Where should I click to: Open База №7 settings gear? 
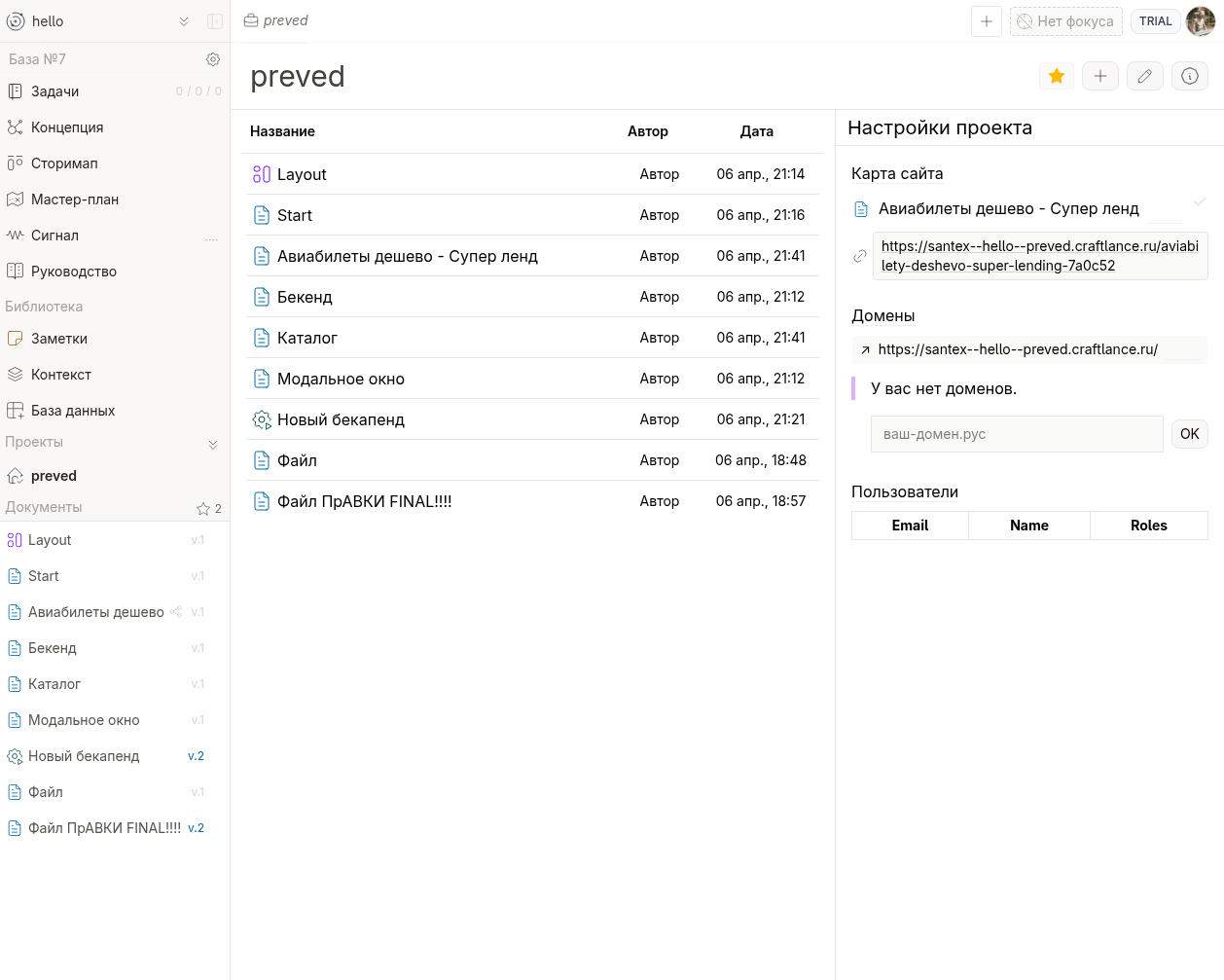(x=213, y=59)
